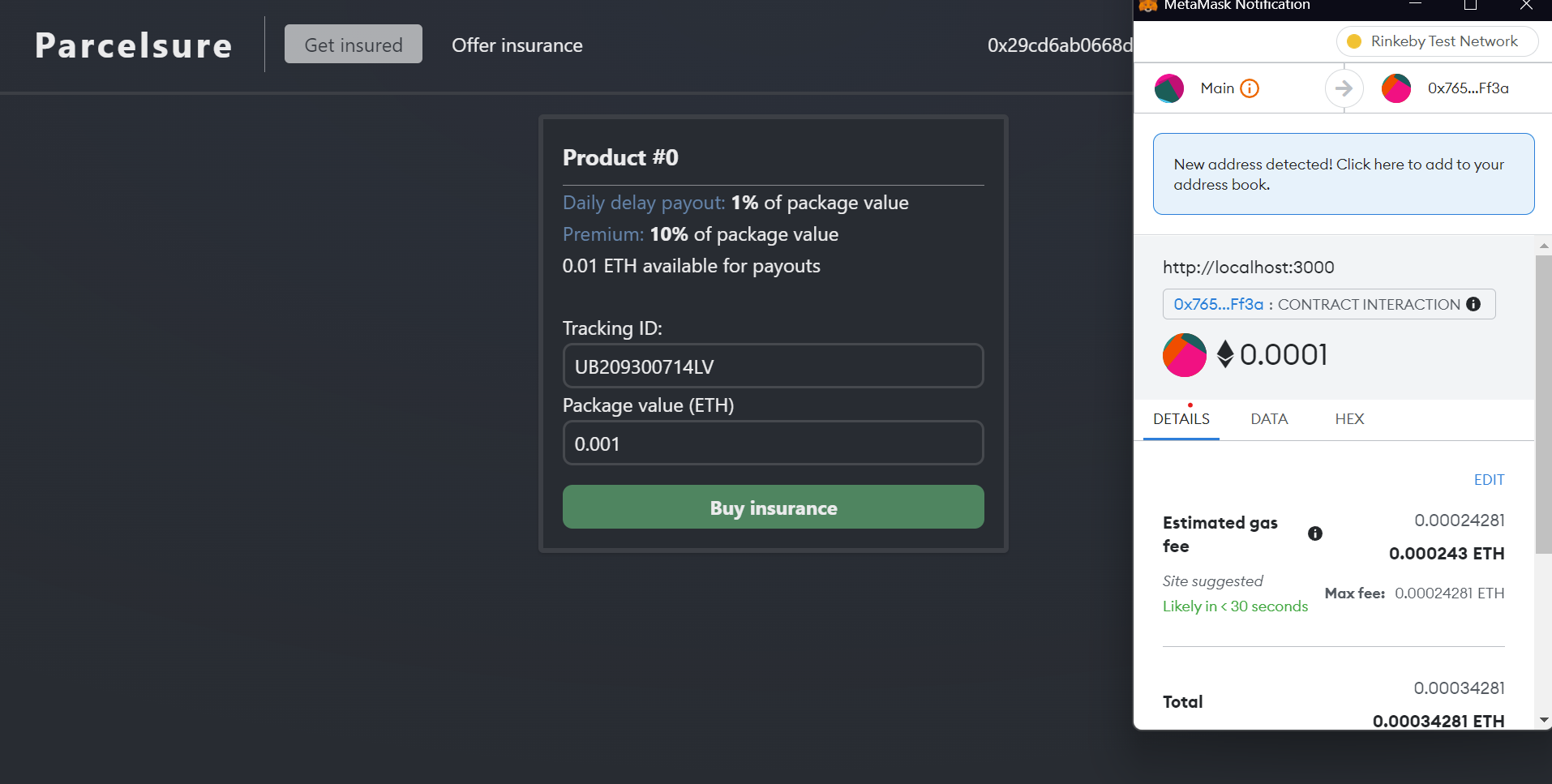
Task: Click the Main account avatar icon
Action: [1169, 88]
